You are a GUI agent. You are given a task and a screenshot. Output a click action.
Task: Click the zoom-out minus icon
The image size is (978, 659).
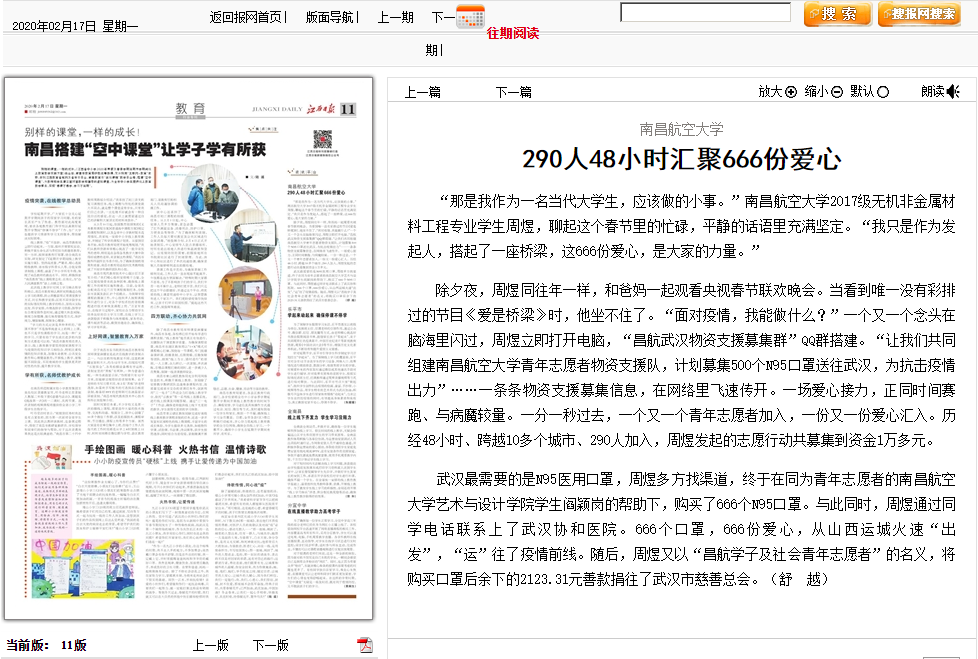click(x=837, y=92)
